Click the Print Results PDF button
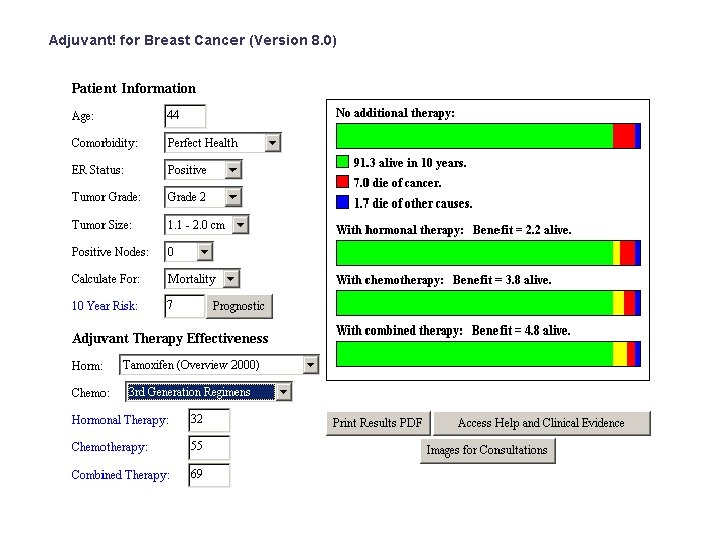This screenshot has width=720, height=540. tap(378, 423)
